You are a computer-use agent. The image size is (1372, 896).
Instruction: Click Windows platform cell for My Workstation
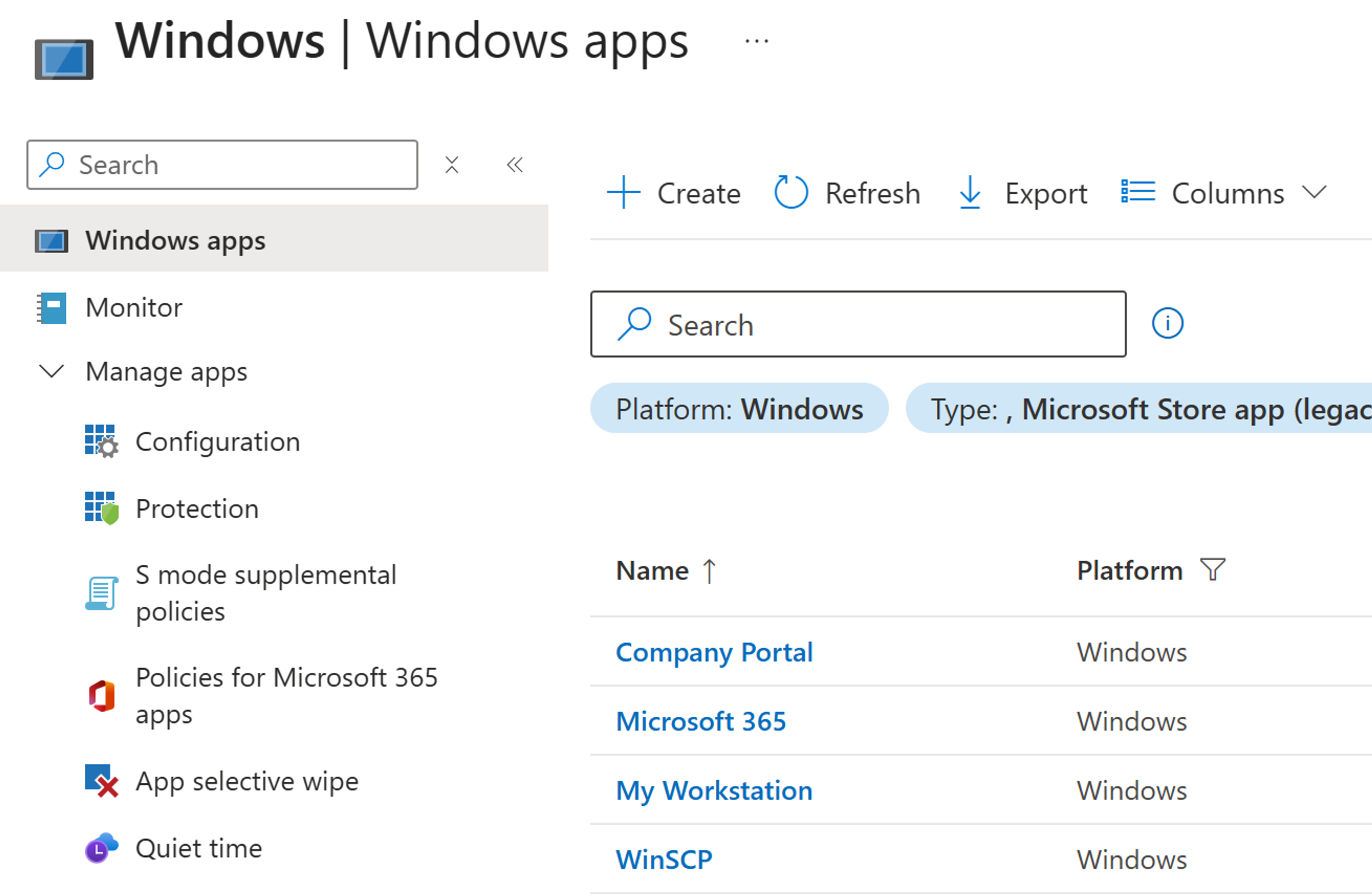pos(1132,791)
